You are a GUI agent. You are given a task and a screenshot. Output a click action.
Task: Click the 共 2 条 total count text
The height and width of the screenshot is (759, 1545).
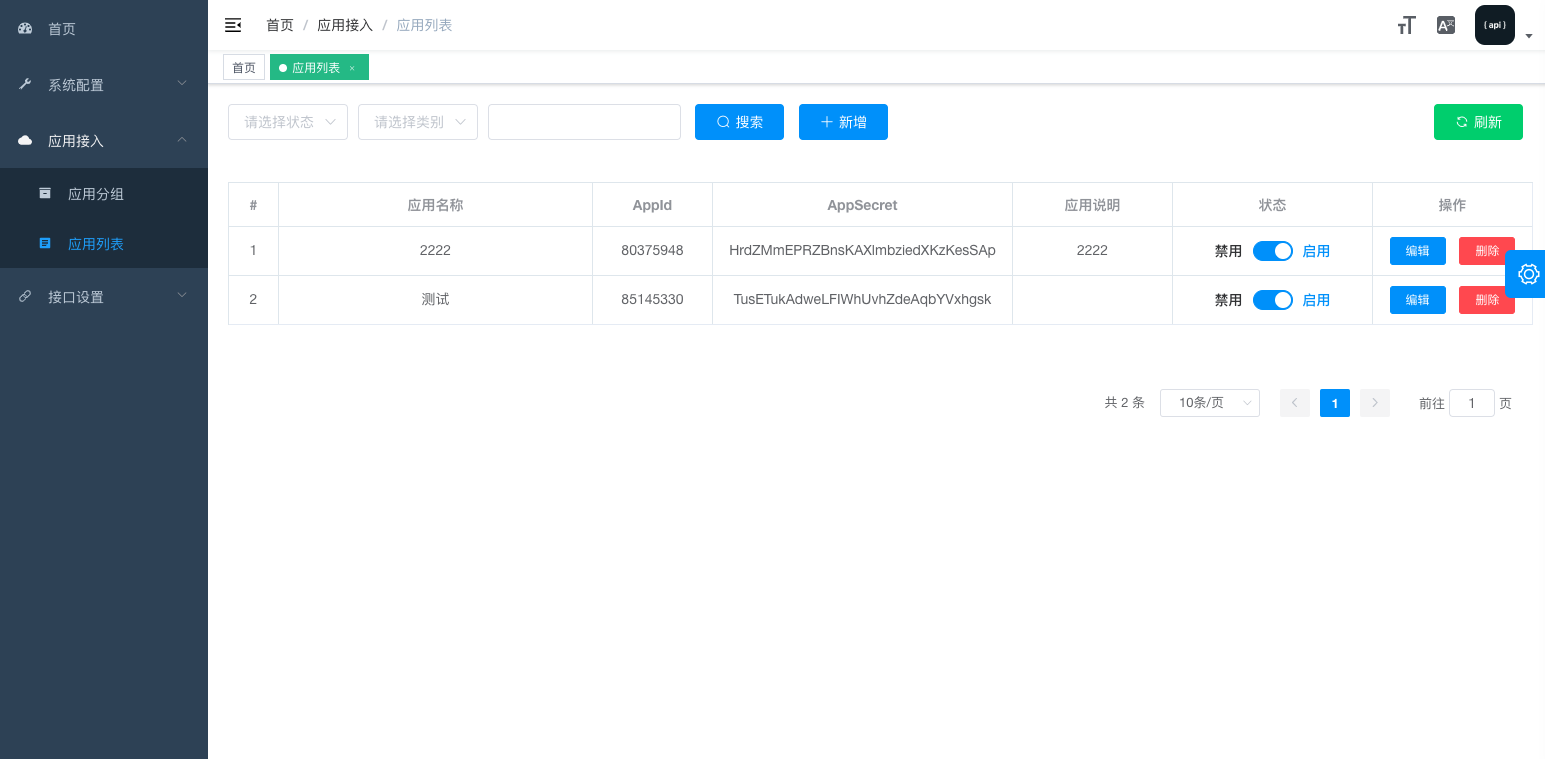click(x=1124, y=403)
